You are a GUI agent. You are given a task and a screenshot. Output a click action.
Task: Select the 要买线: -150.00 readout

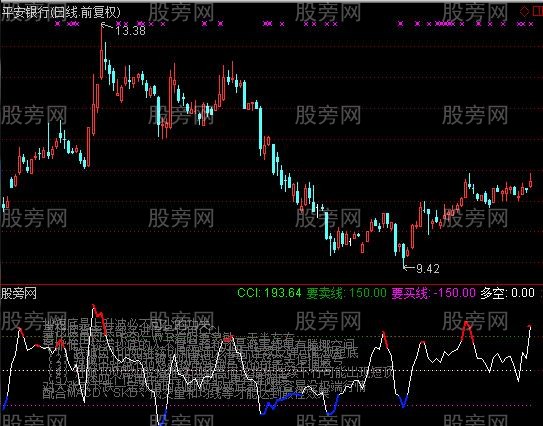pyautogui.click(x=433, y=293)
